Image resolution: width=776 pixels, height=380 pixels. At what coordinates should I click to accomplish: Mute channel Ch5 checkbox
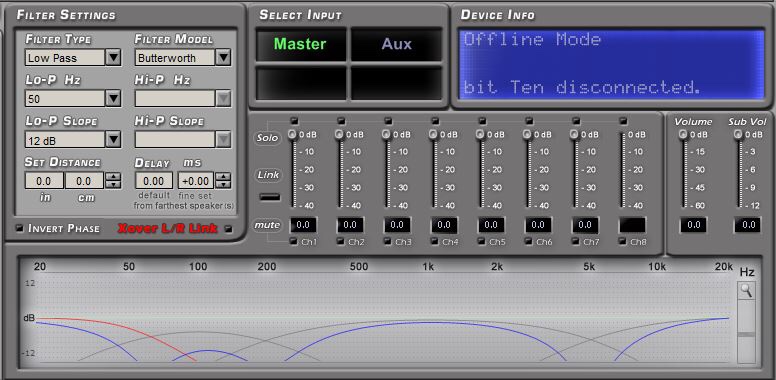482,241
